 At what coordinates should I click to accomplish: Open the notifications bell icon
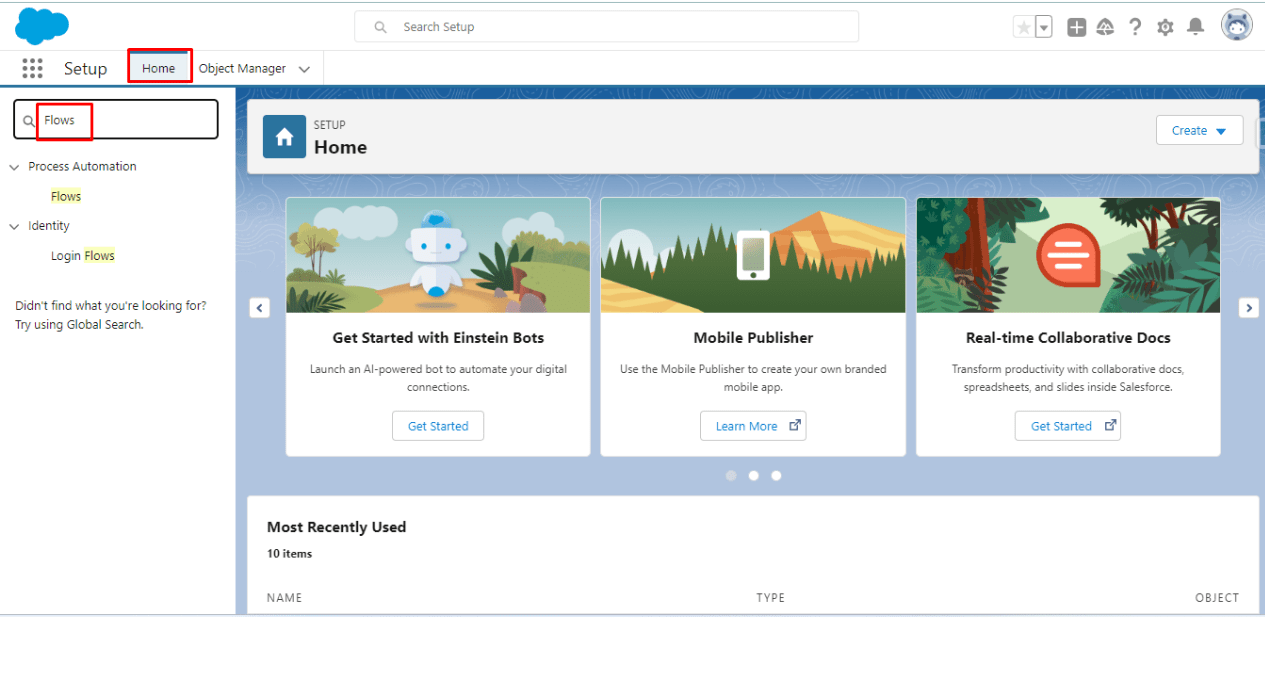1195,27
